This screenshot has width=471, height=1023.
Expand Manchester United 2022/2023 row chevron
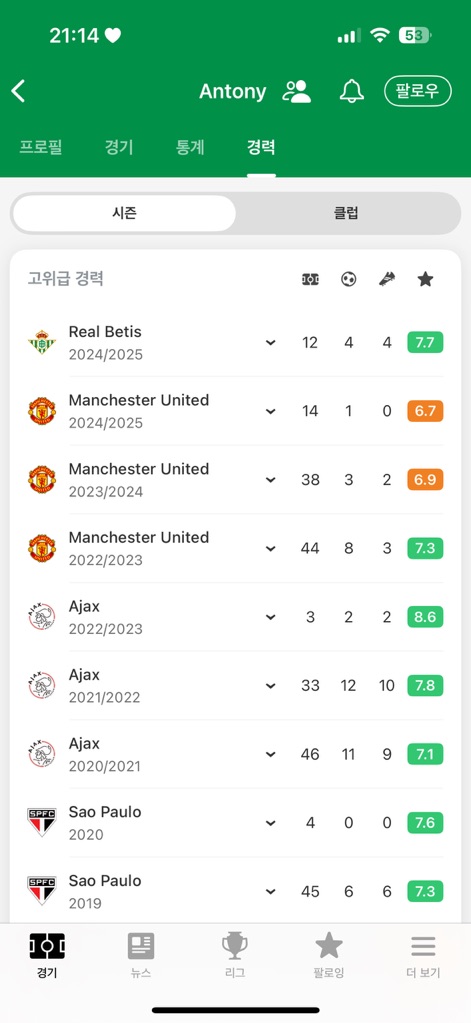pyautogui.click(x=271, y=549)
